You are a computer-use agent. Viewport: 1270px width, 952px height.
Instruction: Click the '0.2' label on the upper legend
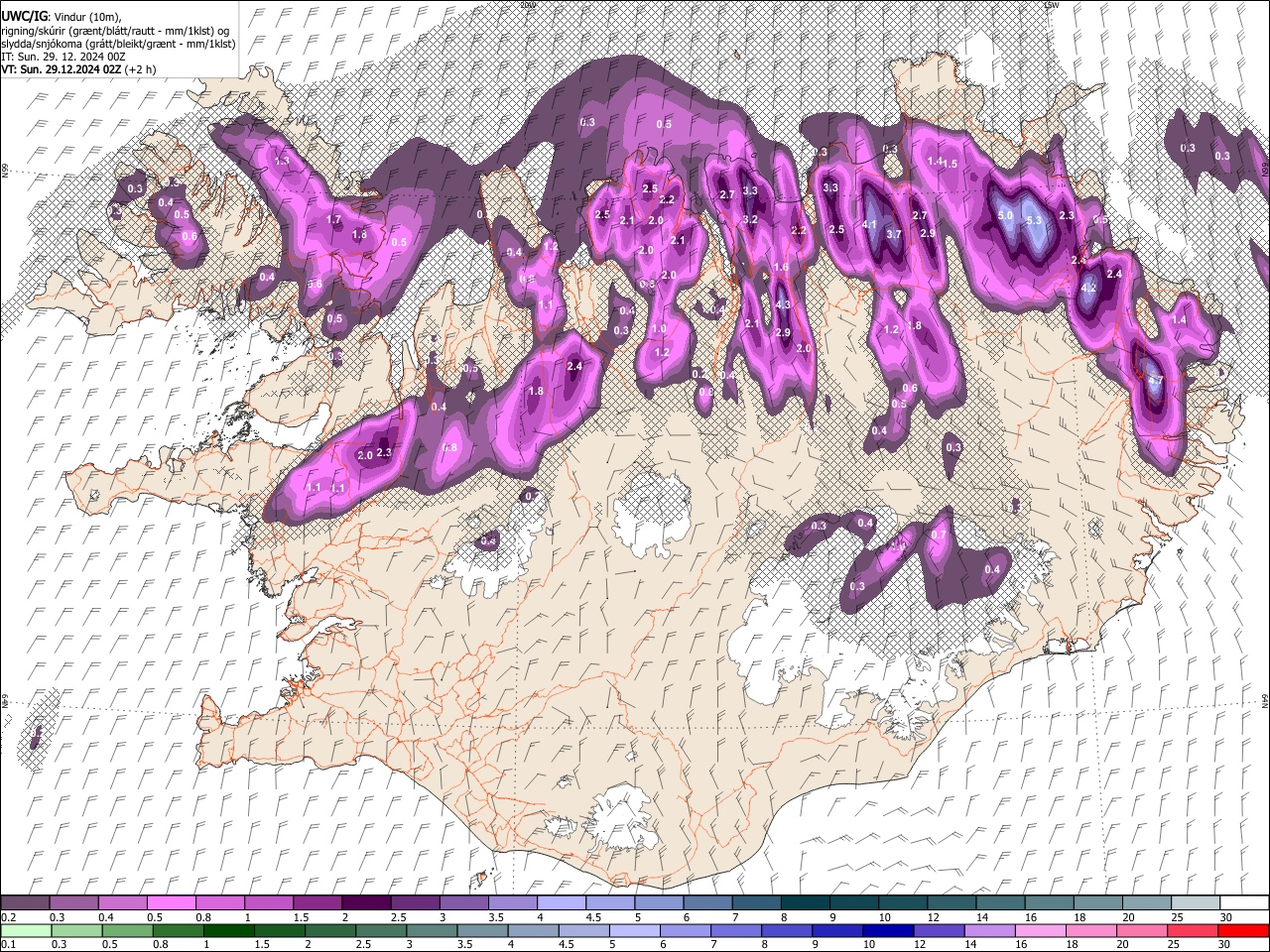[x=7, y=917]
